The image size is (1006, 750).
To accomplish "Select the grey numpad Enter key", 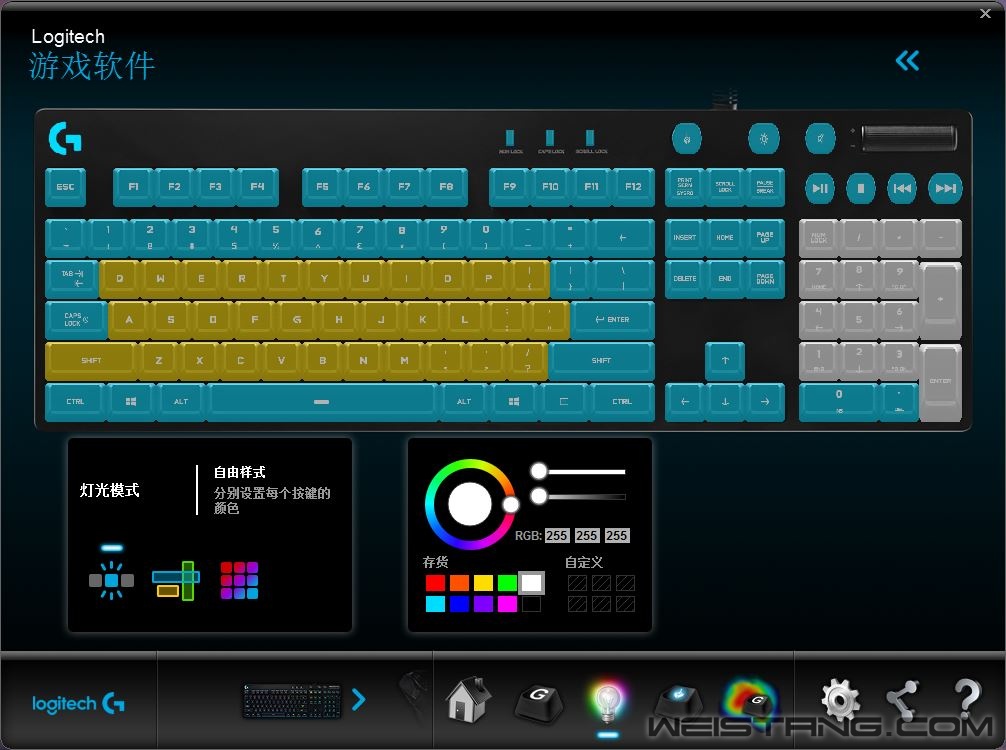I will [x=941, y=382].
